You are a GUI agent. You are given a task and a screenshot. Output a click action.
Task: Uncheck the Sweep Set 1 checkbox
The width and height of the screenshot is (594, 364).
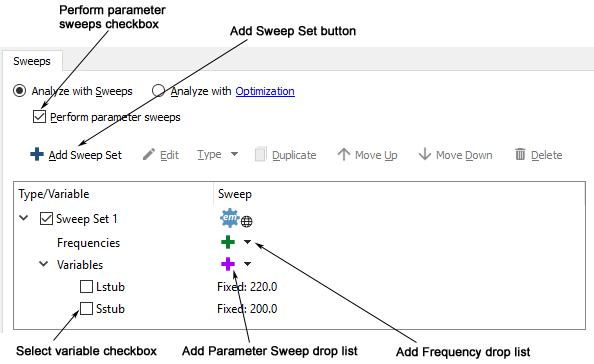[x=46, y=219]
